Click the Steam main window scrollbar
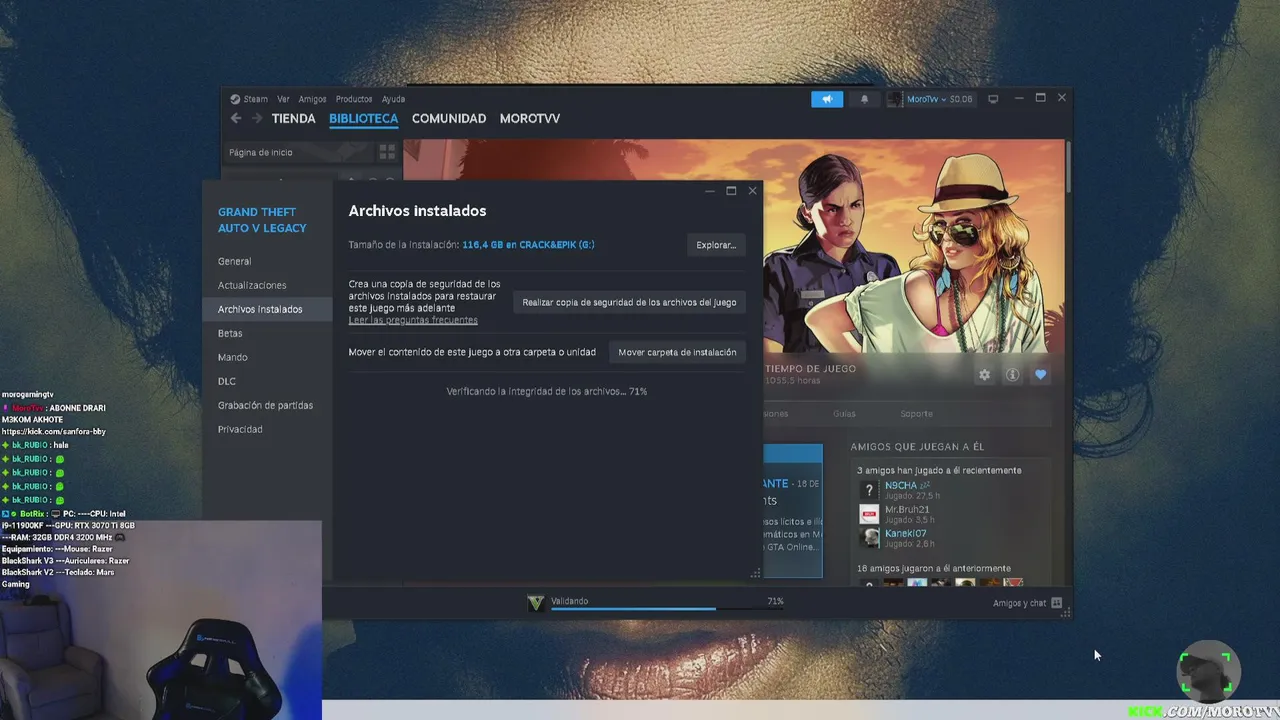1280x720 pixels. (x=1068, y=166)
